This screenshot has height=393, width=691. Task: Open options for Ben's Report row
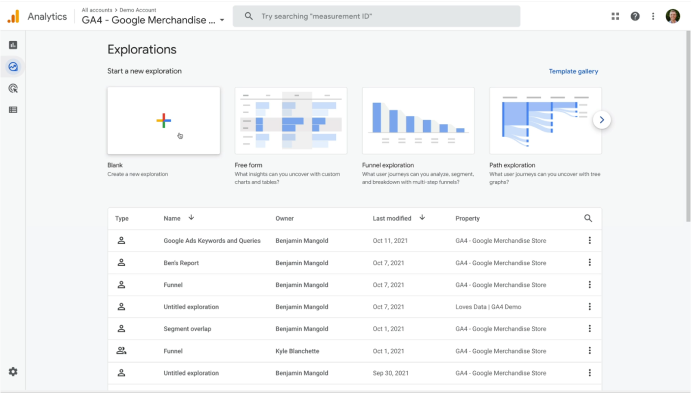(589, 262)
